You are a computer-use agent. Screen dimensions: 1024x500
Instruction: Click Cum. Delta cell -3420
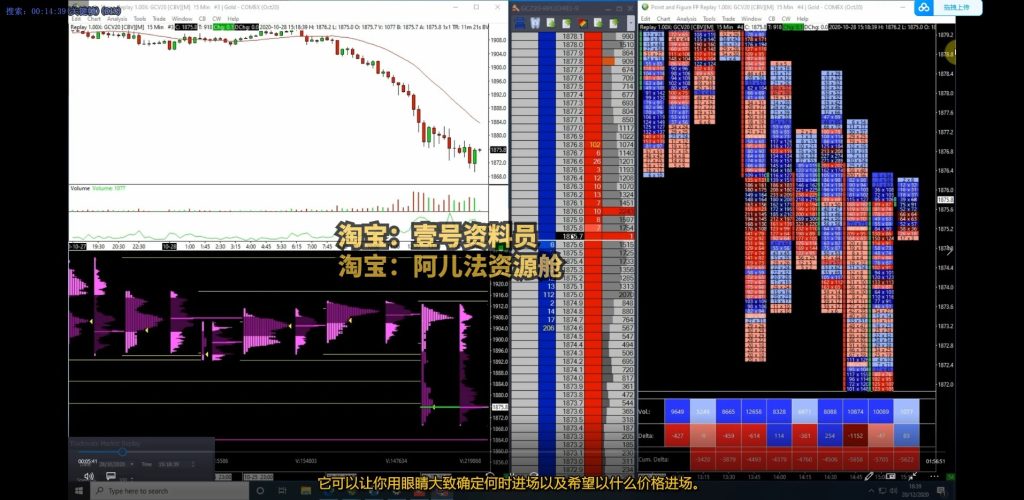coord(702,458)
